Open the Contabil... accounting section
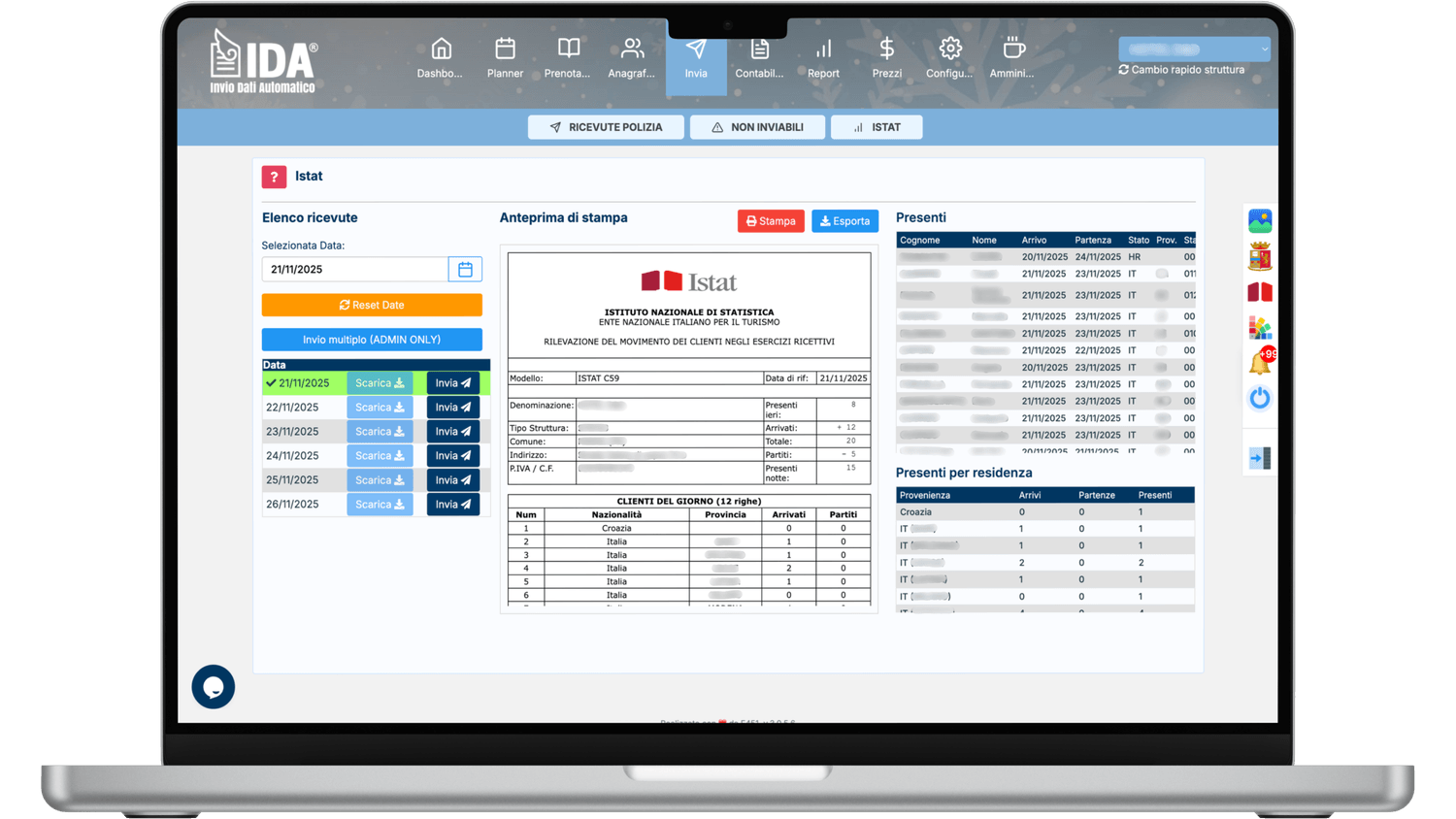Viewport: 1456px width, 819px height. tap(759, 58)
